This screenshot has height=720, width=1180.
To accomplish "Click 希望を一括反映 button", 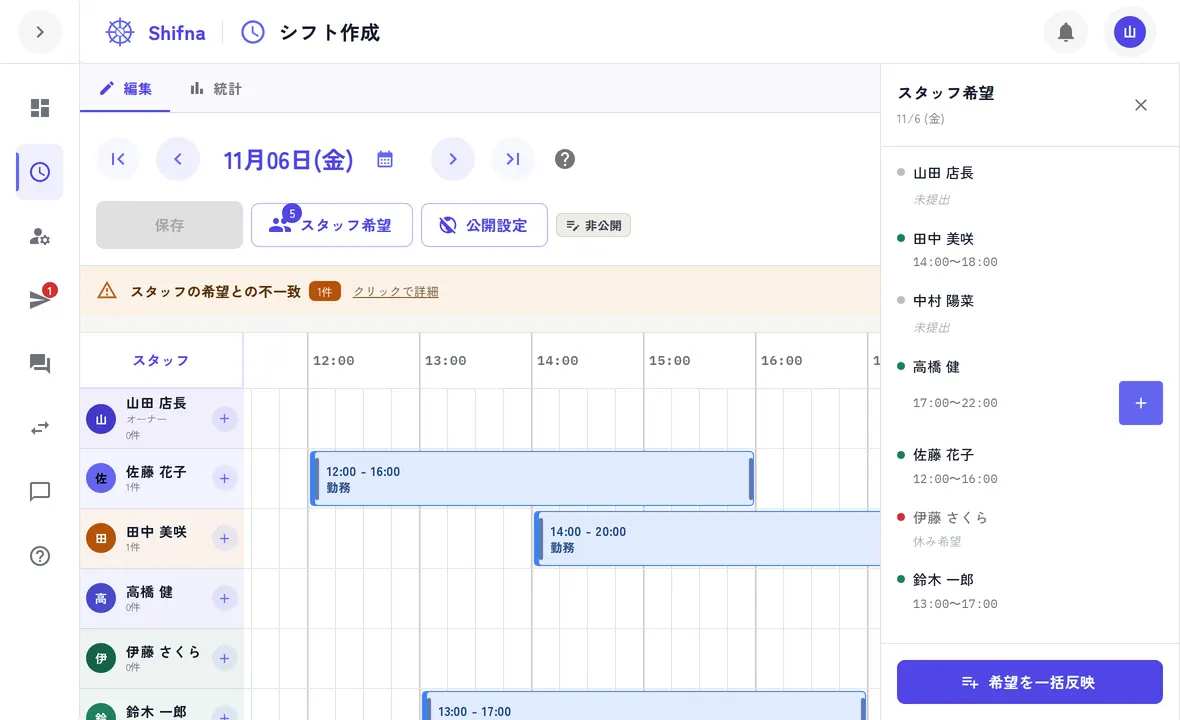I will click(x=1029, y=682).
